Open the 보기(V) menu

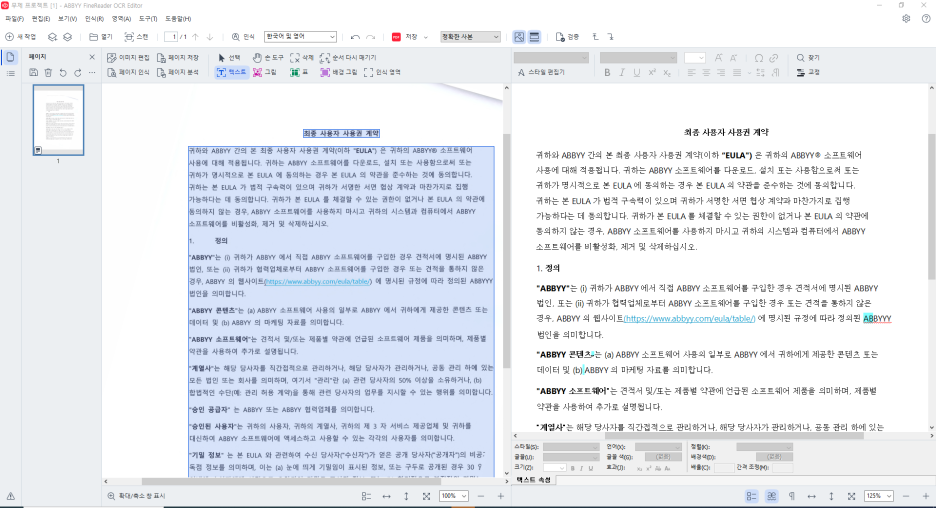[x=67, y=19]
